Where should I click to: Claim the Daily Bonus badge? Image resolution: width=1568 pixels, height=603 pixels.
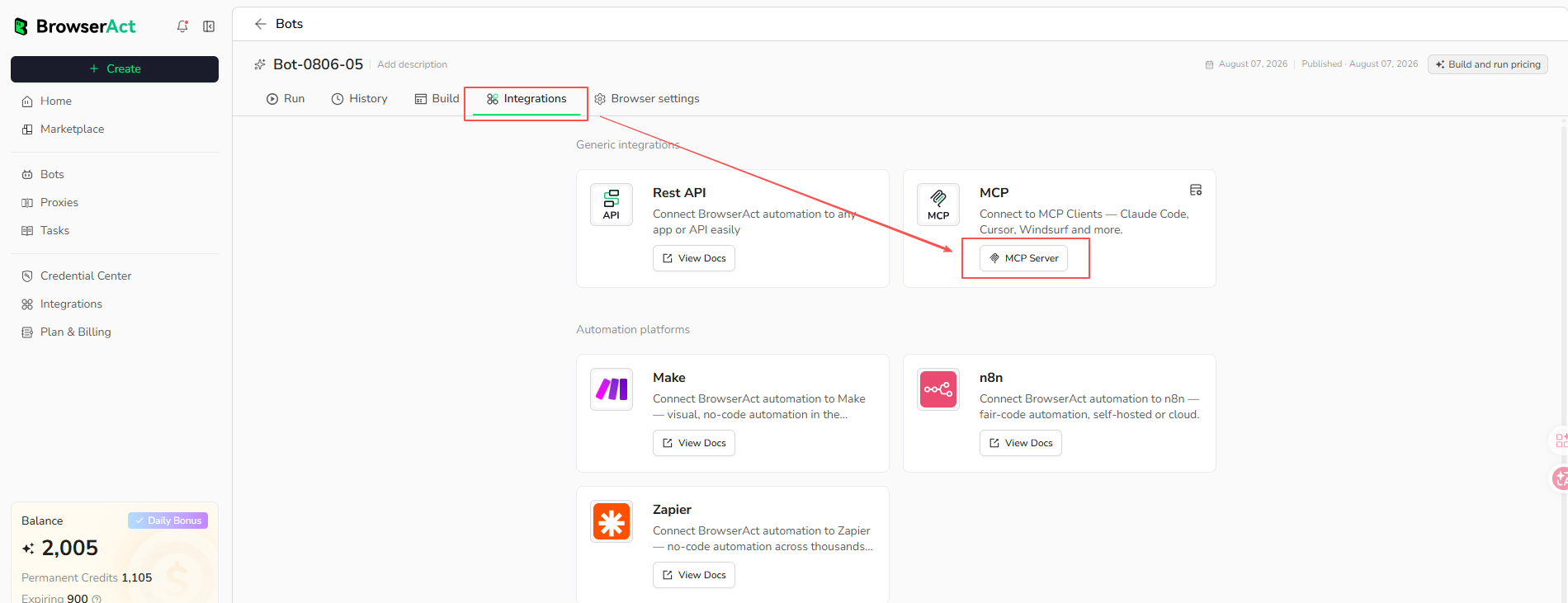(168, 521)
